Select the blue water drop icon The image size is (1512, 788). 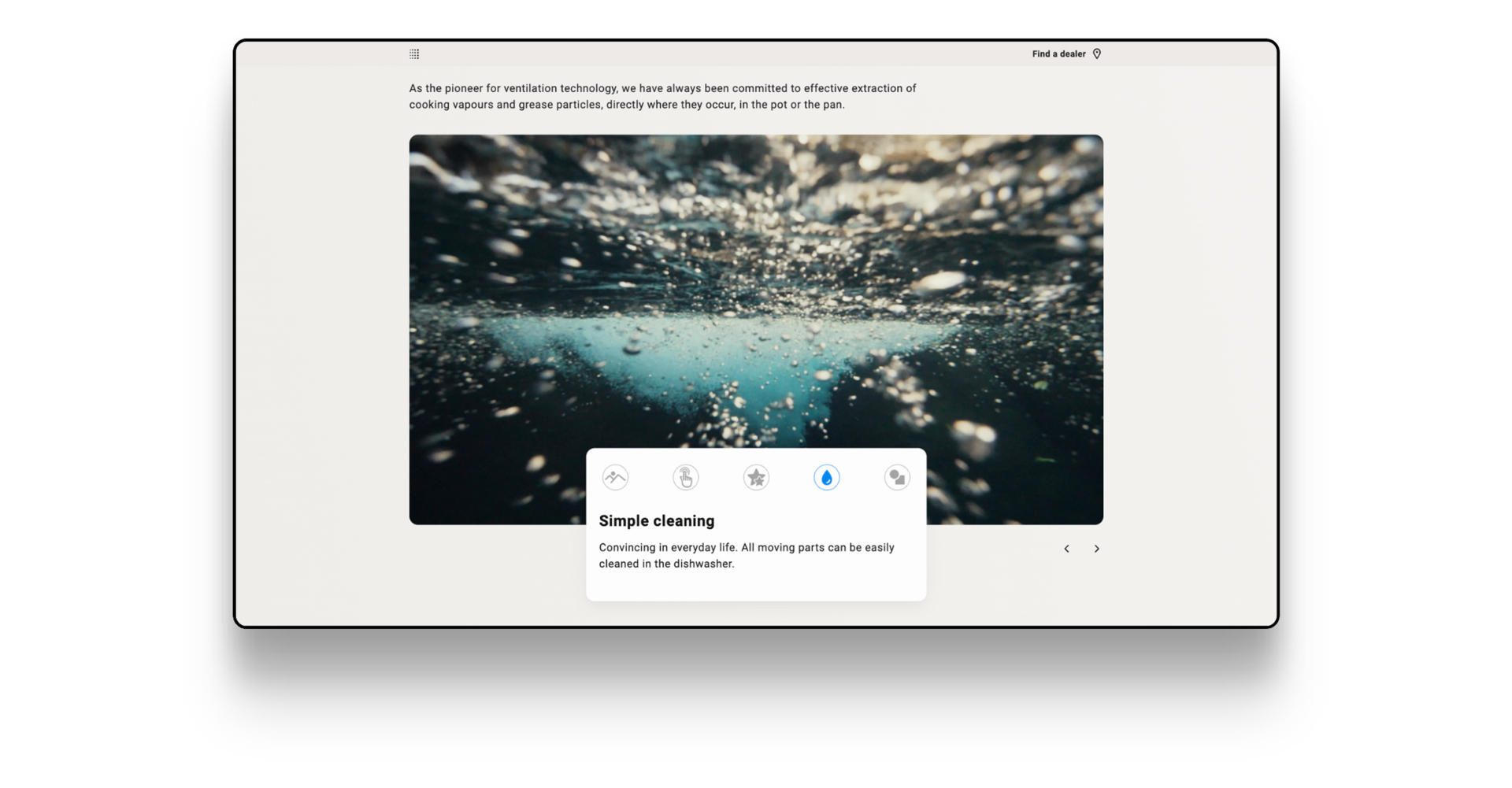click(x=826, y=477)
